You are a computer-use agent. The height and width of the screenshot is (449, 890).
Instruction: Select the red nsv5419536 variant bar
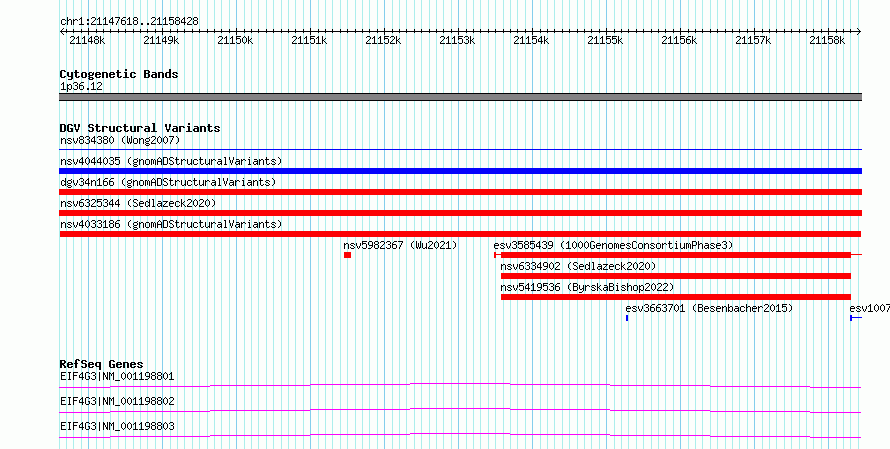(675, 297)
